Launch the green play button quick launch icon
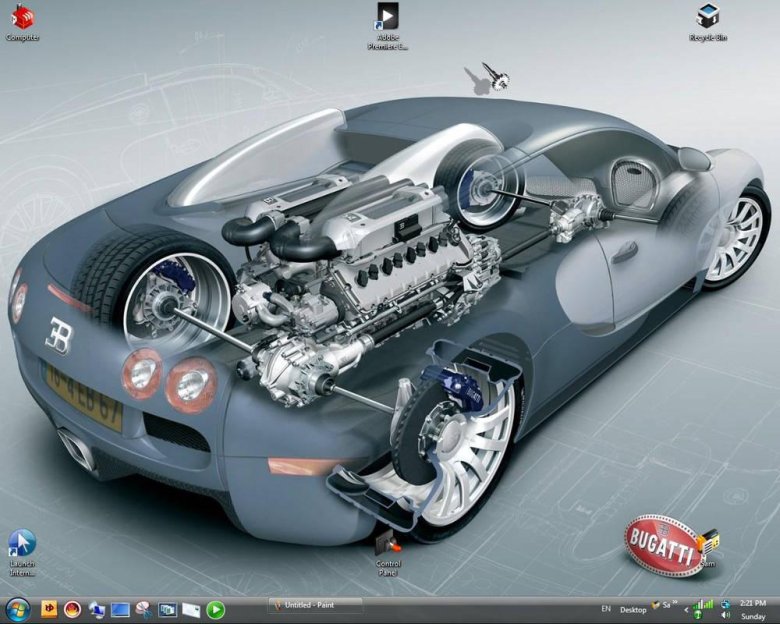The width and height of the screenshot is (780, 624). coord(215,609)
